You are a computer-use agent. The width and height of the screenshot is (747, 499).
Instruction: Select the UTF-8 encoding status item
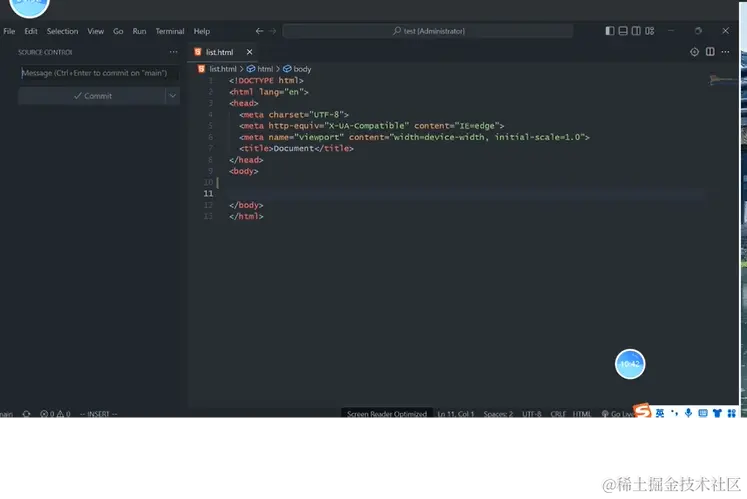pos(532,413)
